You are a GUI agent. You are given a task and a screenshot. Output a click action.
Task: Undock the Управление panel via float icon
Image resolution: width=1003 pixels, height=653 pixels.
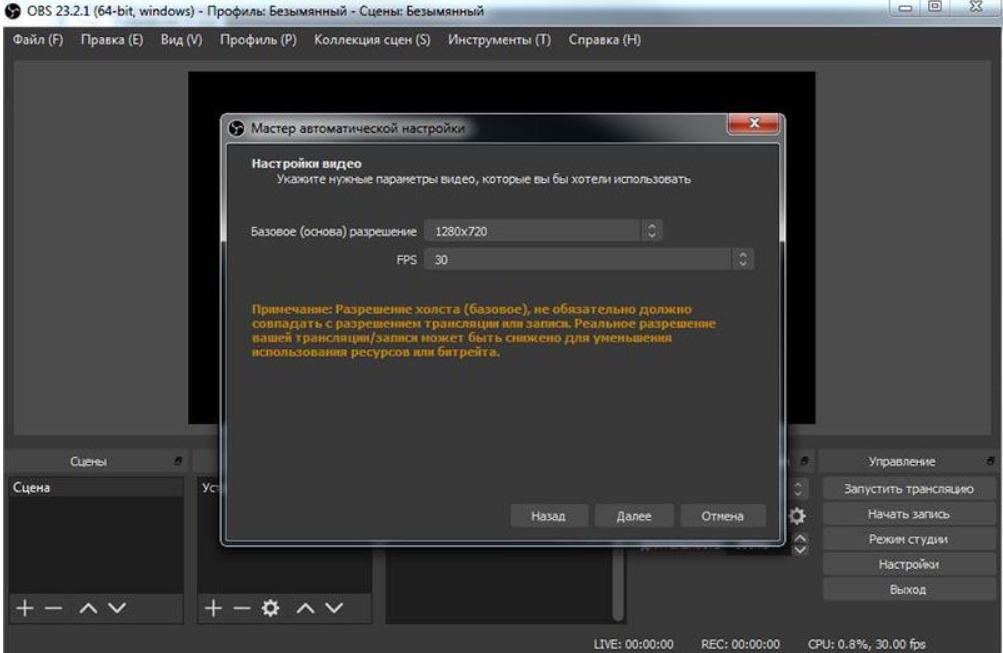[x=990, y=460]
